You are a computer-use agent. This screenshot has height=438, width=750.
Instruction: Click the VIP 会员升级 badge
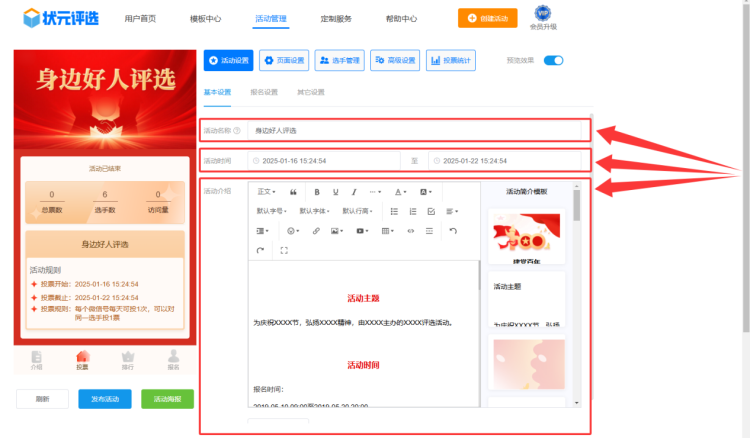pos(543,17)
